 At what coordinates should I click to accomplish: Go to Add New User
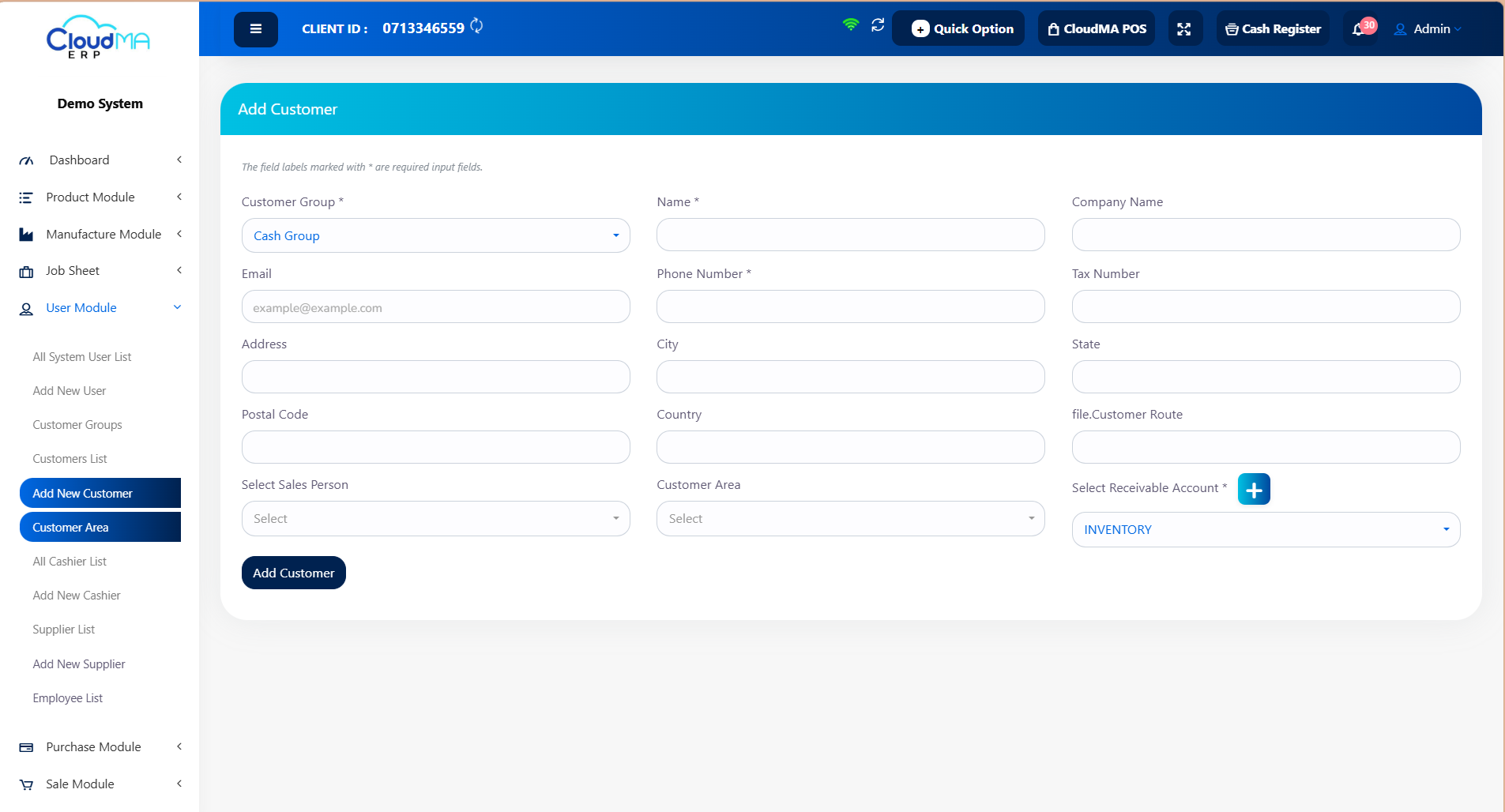tap(70, 391)
